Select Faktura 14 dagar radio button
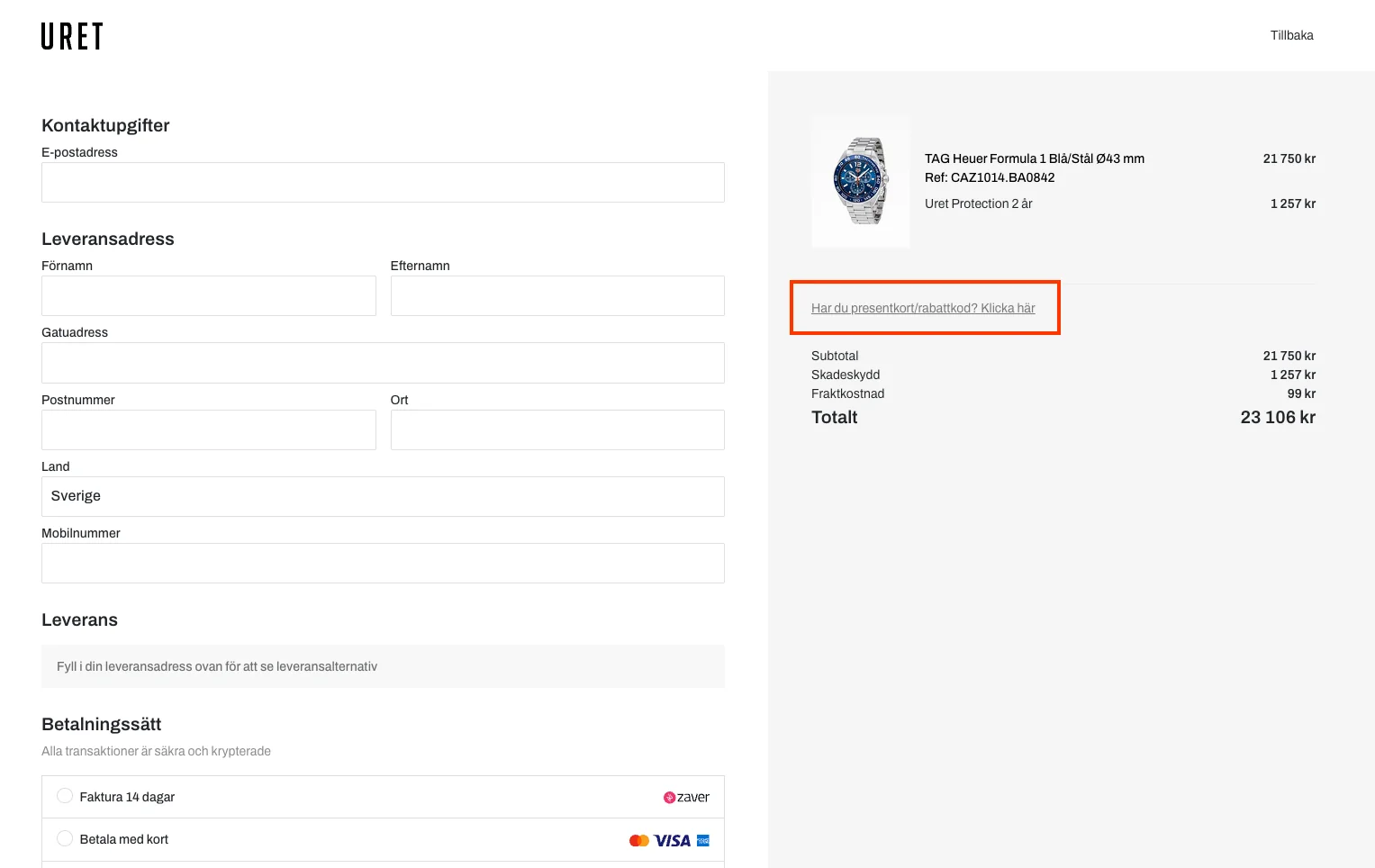This screenshot has width=1375, height=868. click(x=65, y=796)
